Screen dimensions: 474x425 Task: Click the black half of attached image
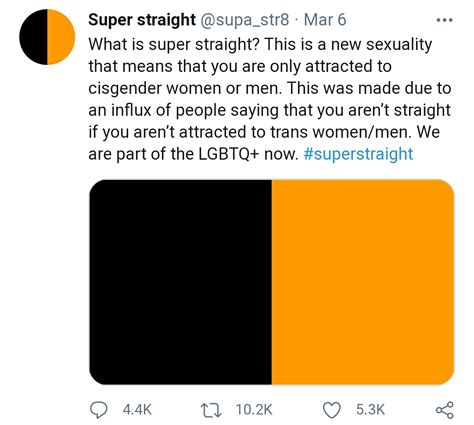[x=180, y=282]
